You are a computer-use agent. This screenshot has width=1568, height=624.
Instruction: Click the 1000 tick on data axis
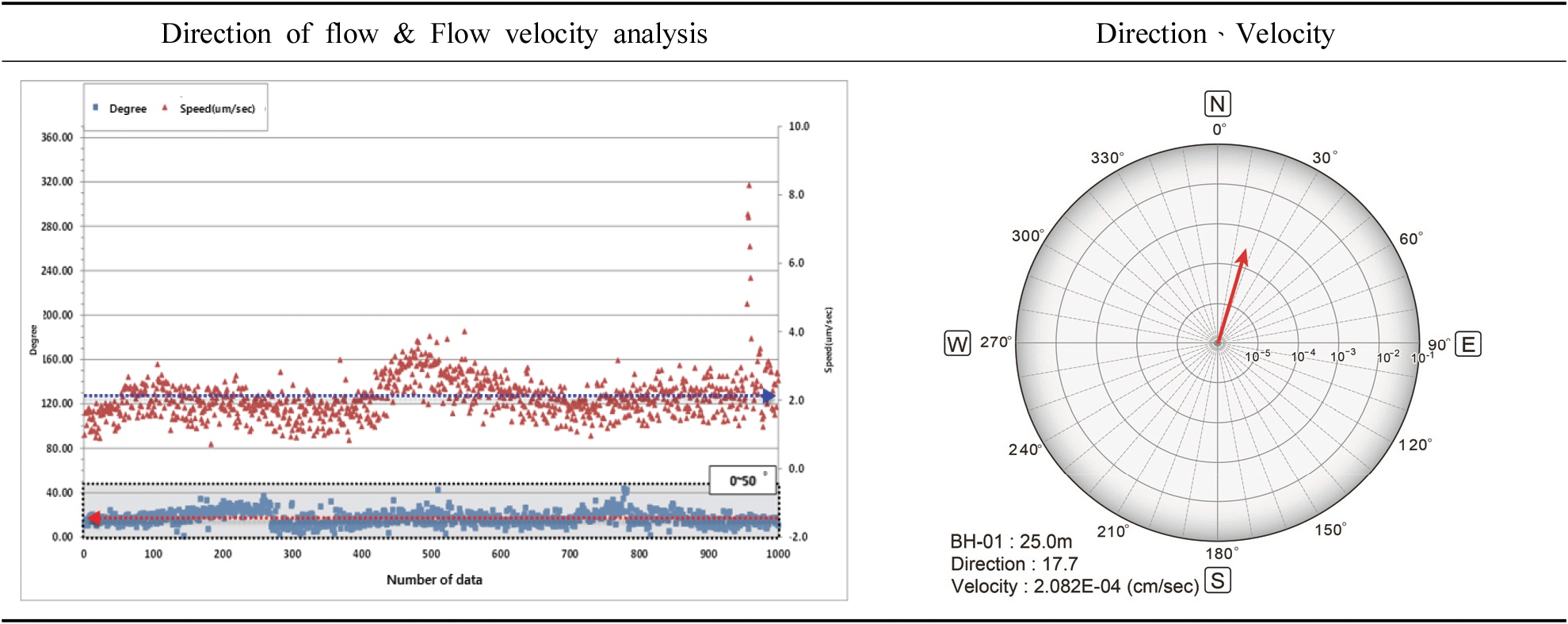[x=778, y=554]
